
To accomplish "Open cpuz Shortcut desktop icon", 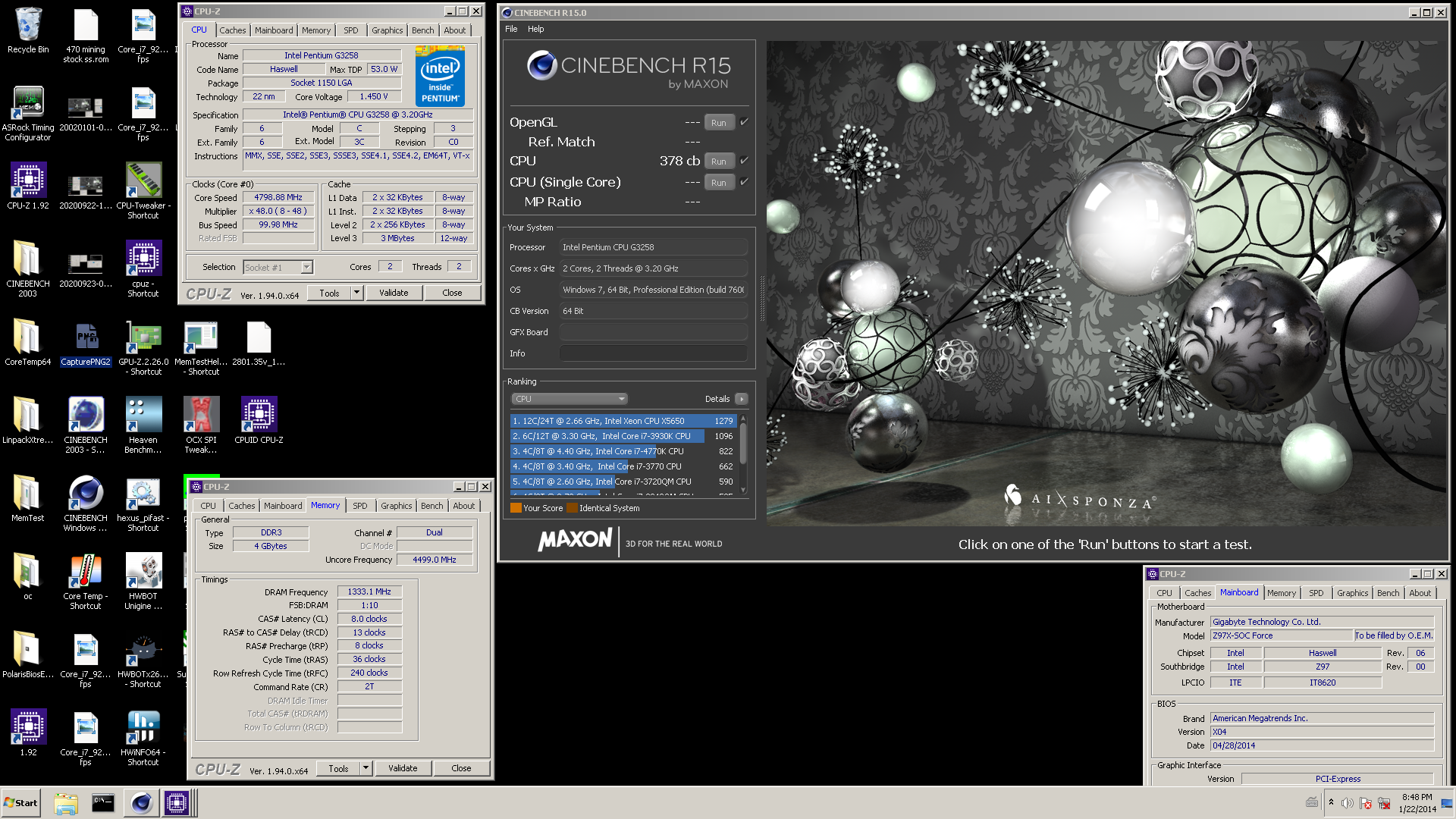I will pyautogui.click(x=143, y=268).
